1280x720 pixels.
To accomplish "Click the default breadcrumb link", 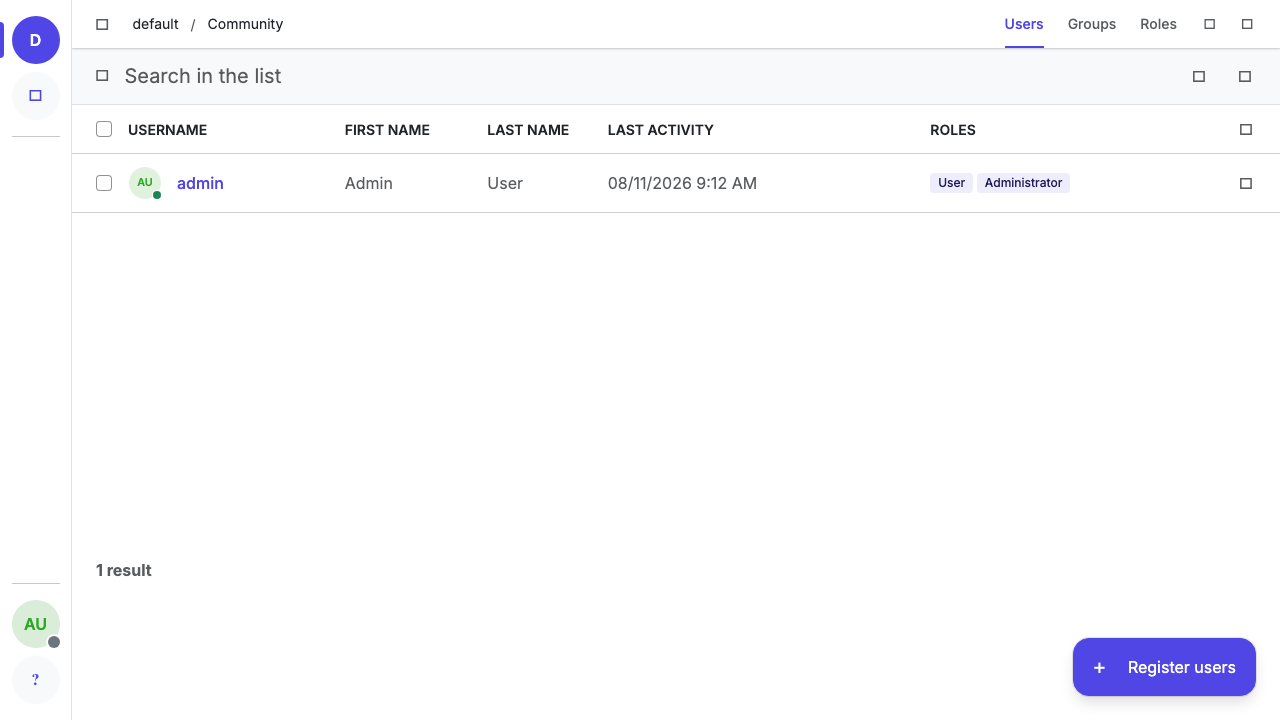I will tap(156, 24).
